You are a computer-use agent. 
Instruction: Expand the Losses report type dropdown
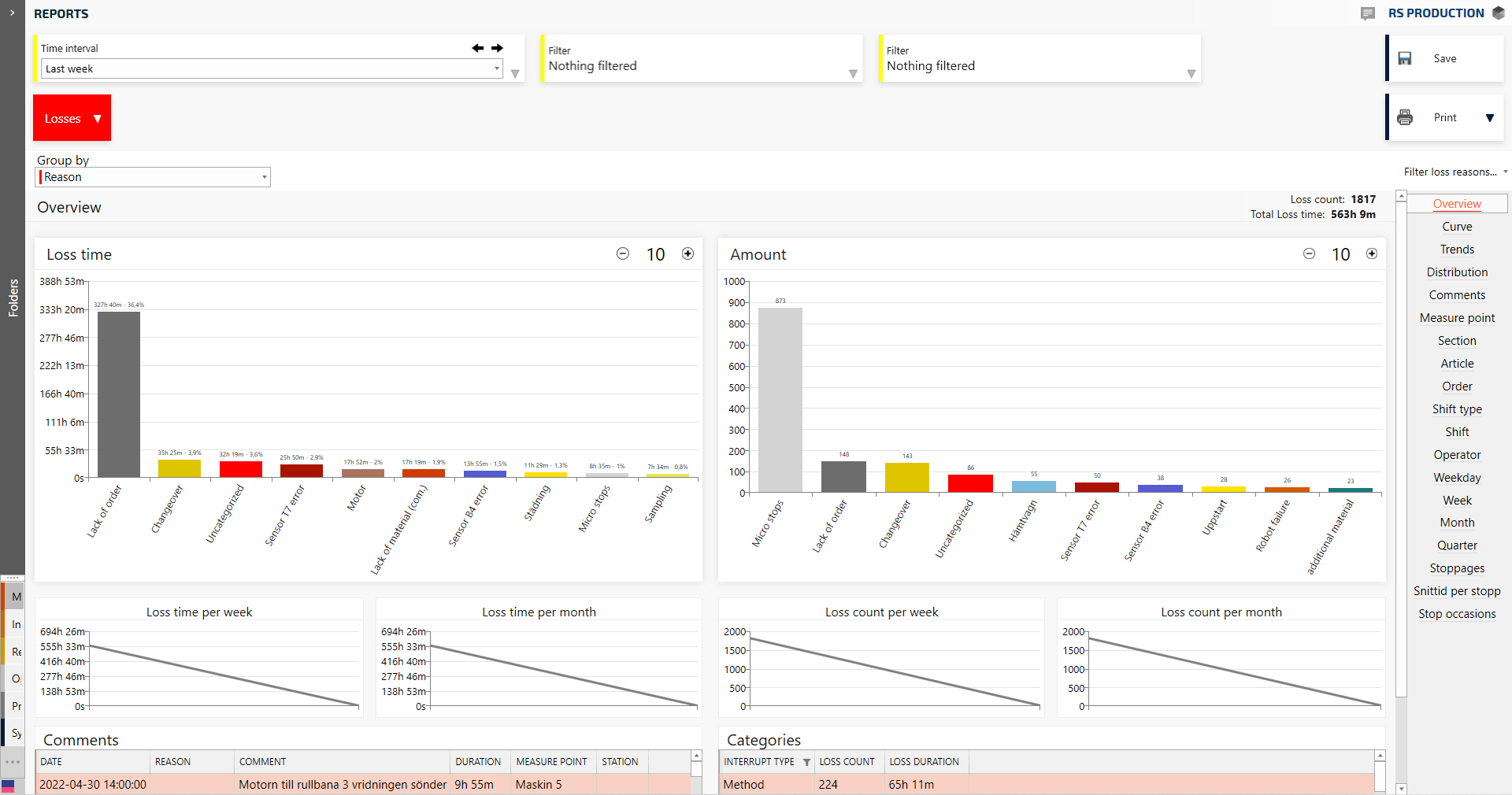click(x=72, y=118)
